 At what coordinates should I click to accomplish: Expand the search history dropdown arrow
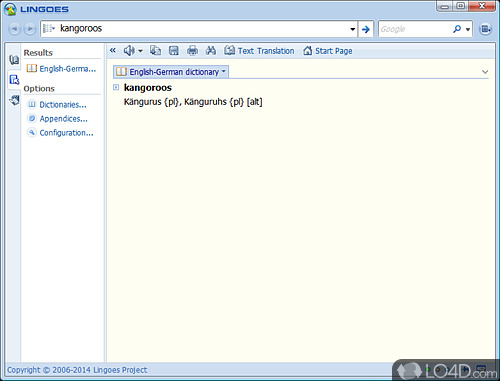pyautogui.click(x=353, y=29)
